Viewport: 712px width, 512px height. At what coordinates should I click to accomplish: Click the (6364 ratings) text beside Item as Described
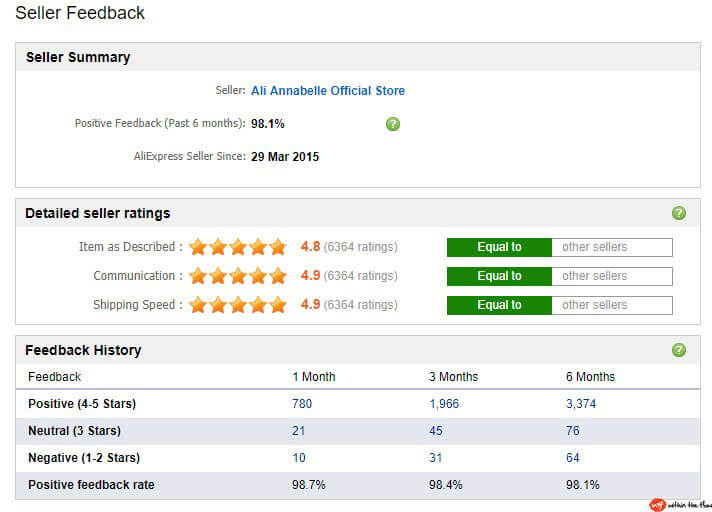tap(361, 247)
